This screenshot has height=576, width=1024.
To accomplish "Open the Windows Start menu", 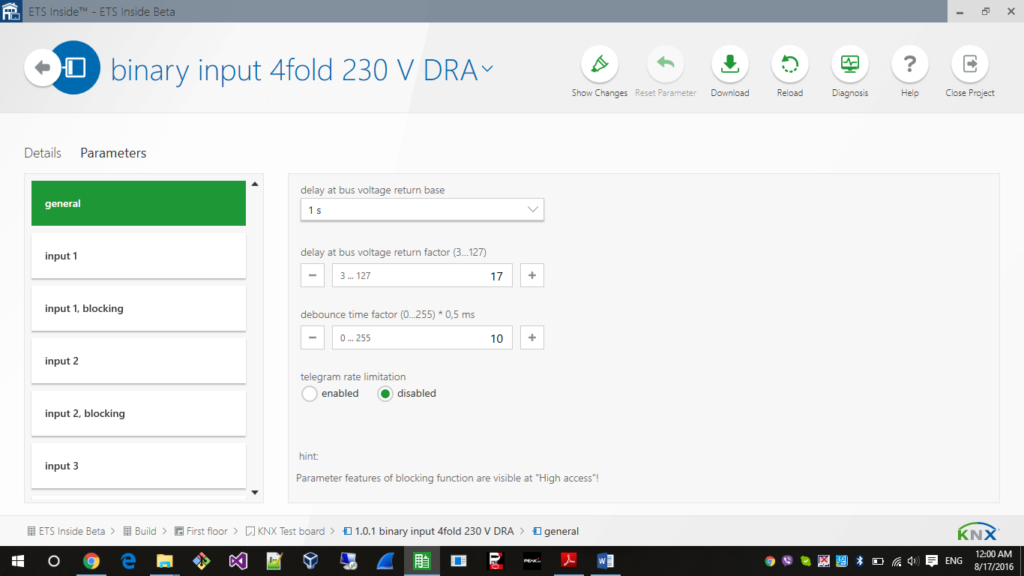I will coord(18,561).
